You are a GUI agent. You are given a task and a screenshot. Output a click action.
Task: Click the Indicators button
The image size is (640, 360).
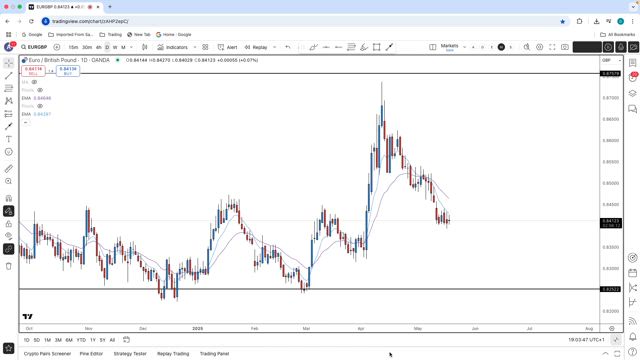click(x=173, y=47)
